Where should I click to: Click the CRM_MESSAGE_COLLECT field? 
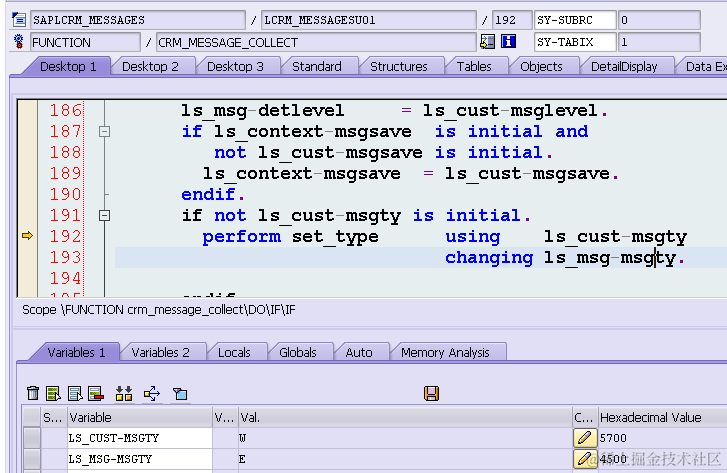pos(316,42)
